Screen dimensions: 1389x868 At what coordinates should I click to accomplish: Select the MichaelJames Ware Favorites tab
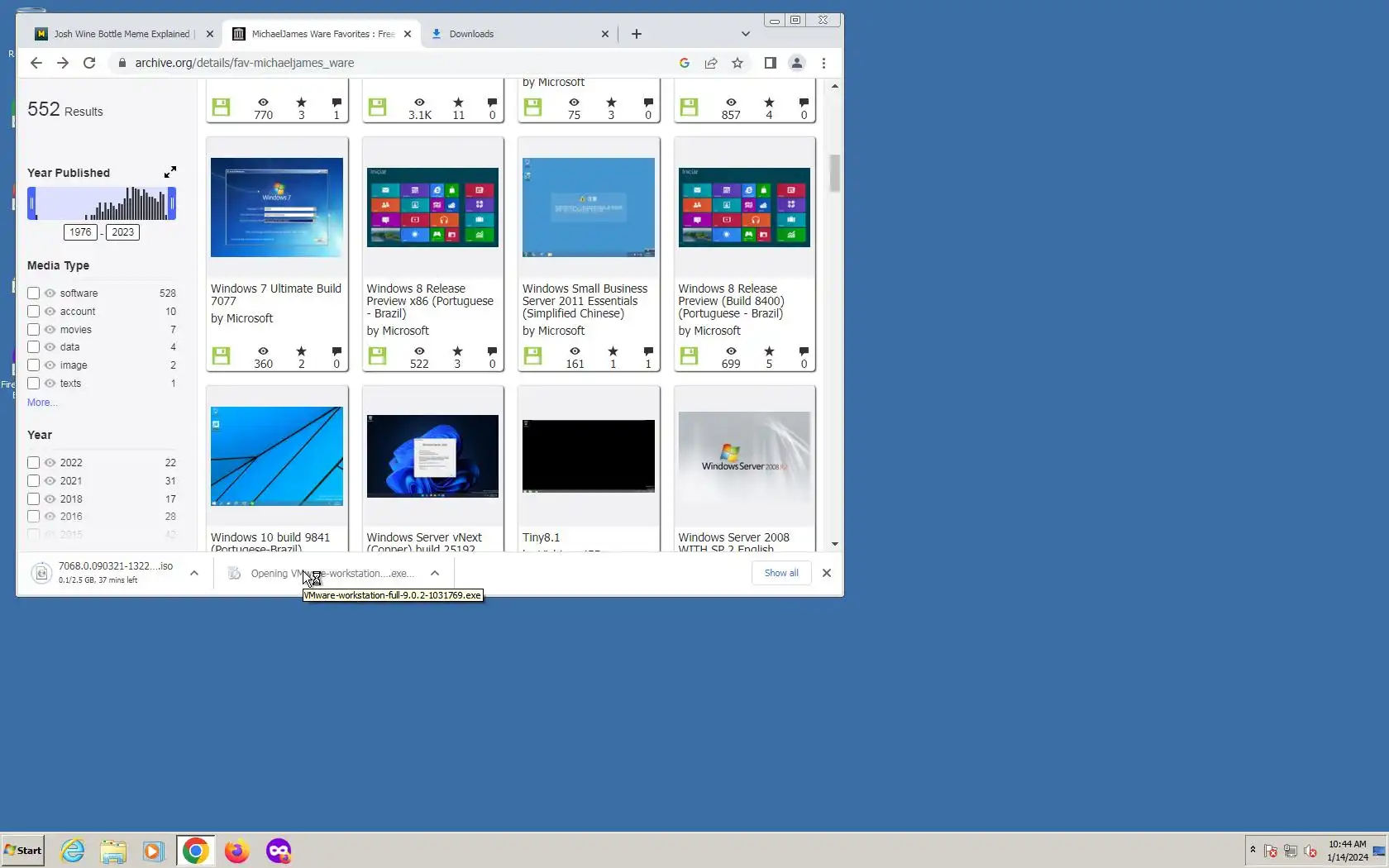pyautogui.click(x=322, y=34)
